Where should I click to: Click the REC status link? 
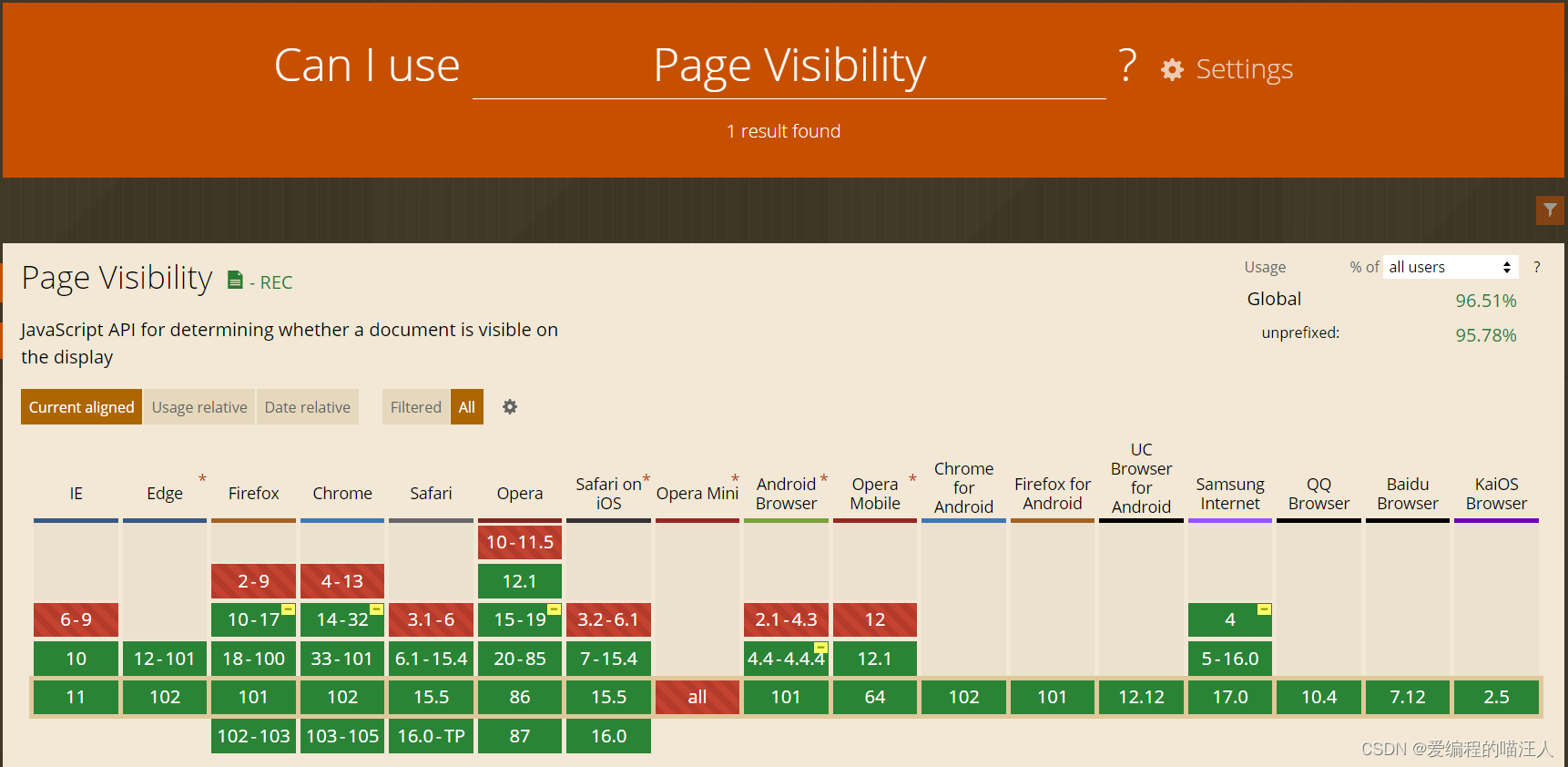tap(276, 282)
